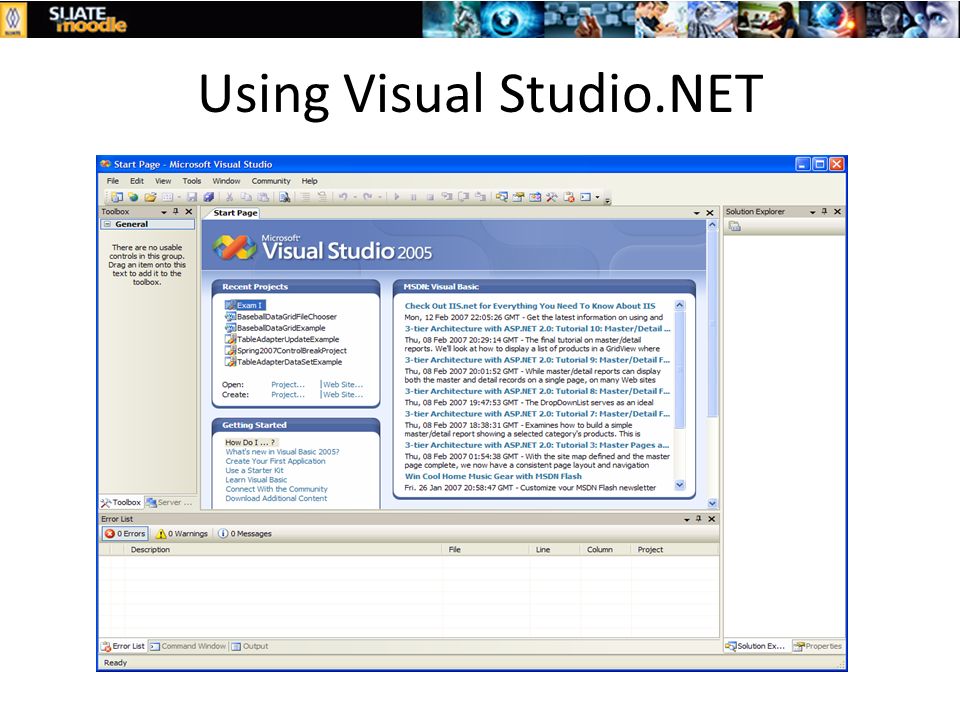Switch to the Server Explorer tab
960x720 pixels.
coord(170,503)
